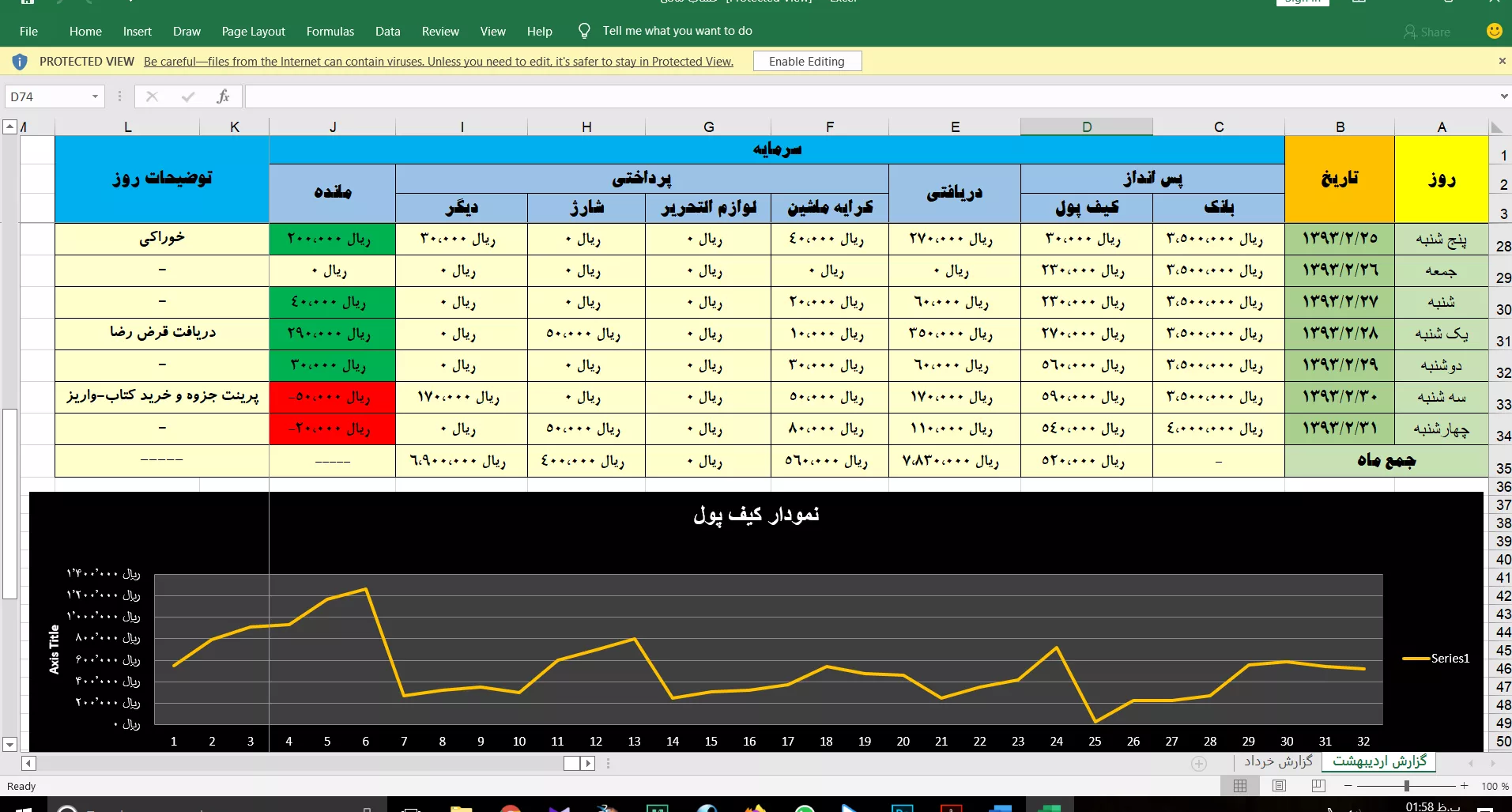Screen dimensions: 1512x812
Task: Dismiss the Protected View message bar
Action: (1502, 61)
